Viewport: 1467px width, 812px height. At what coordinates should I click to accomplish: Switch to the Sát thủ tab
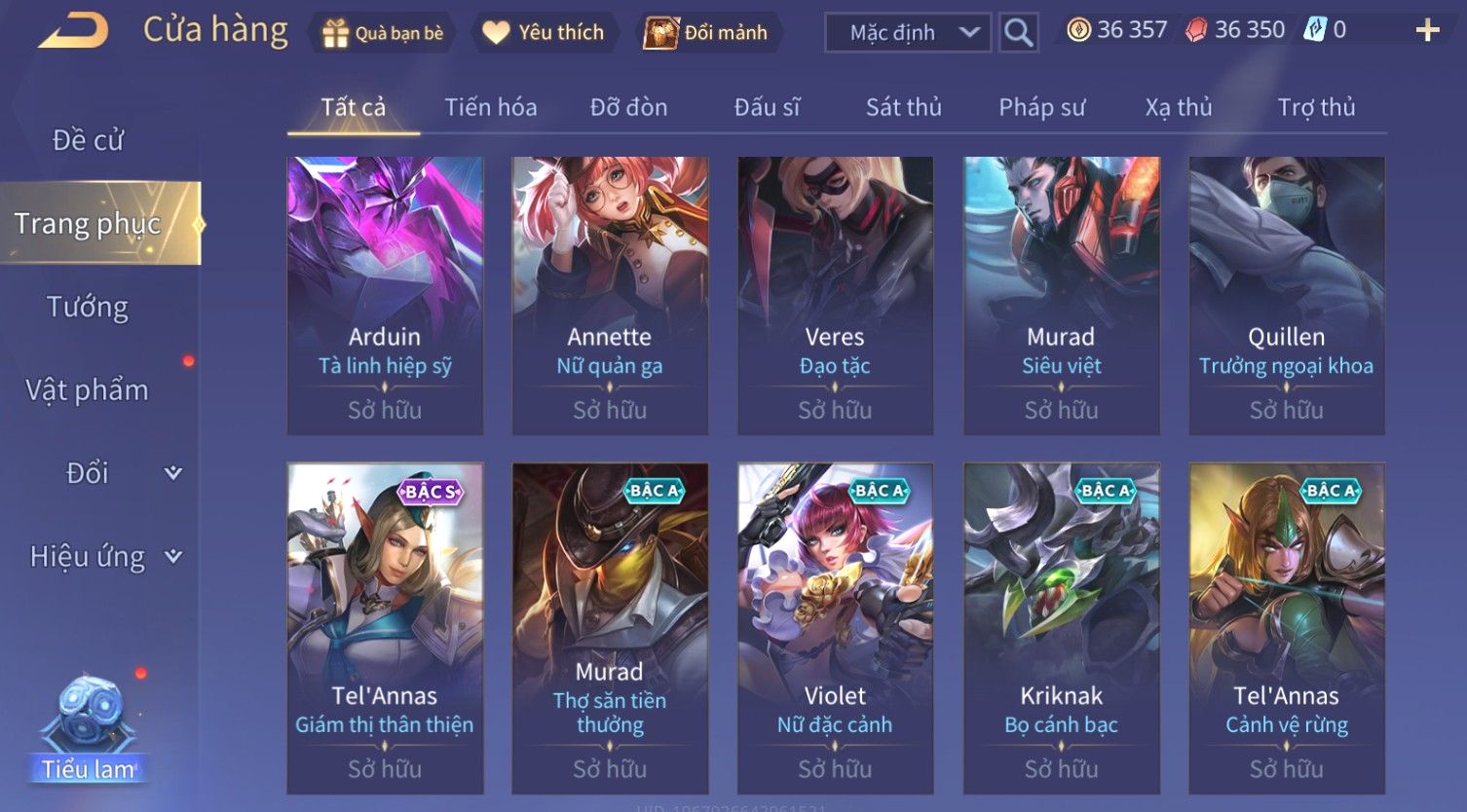click(903, 107)
